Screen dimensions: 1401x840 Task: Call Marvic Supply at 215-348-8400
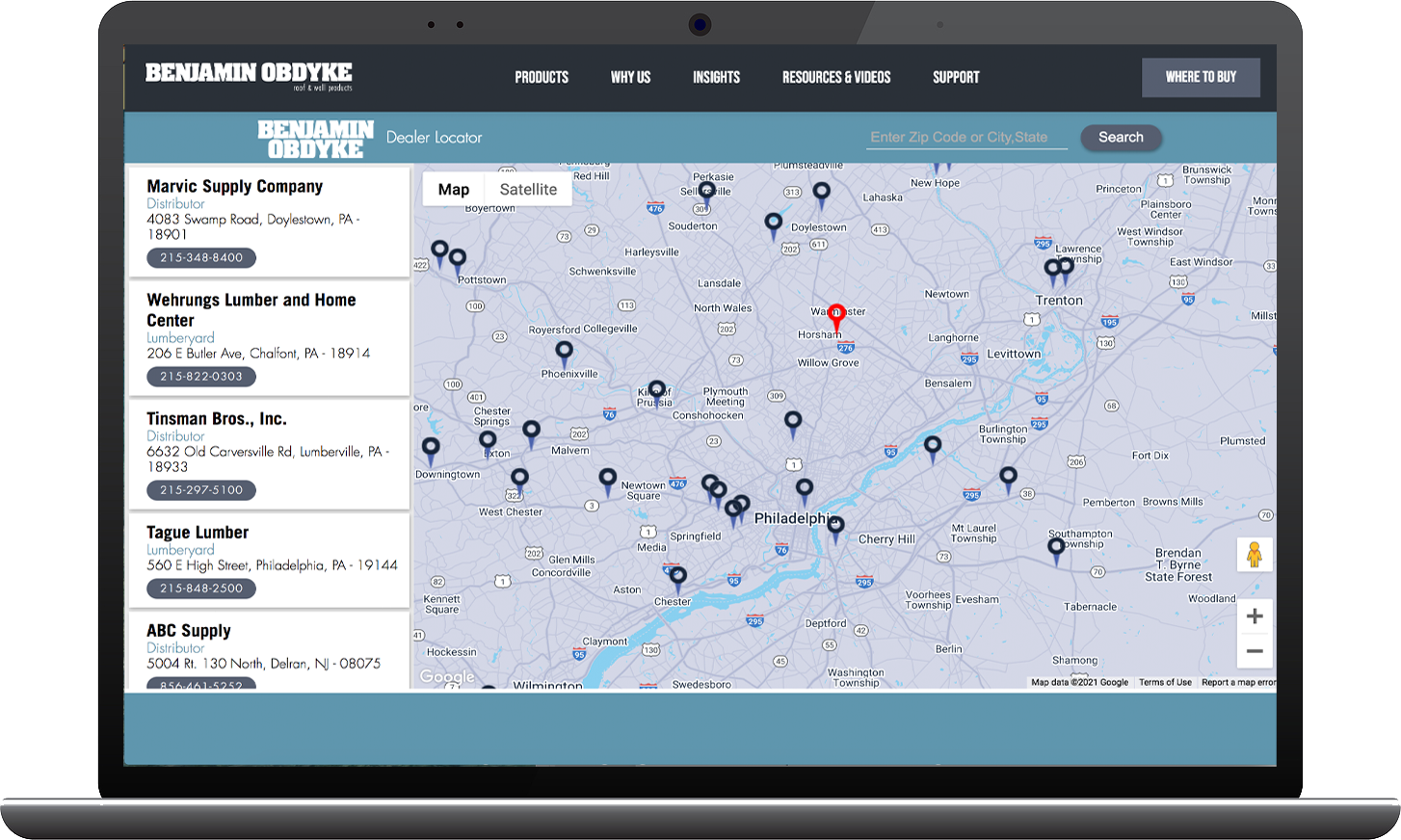click(x=201, y=258)
